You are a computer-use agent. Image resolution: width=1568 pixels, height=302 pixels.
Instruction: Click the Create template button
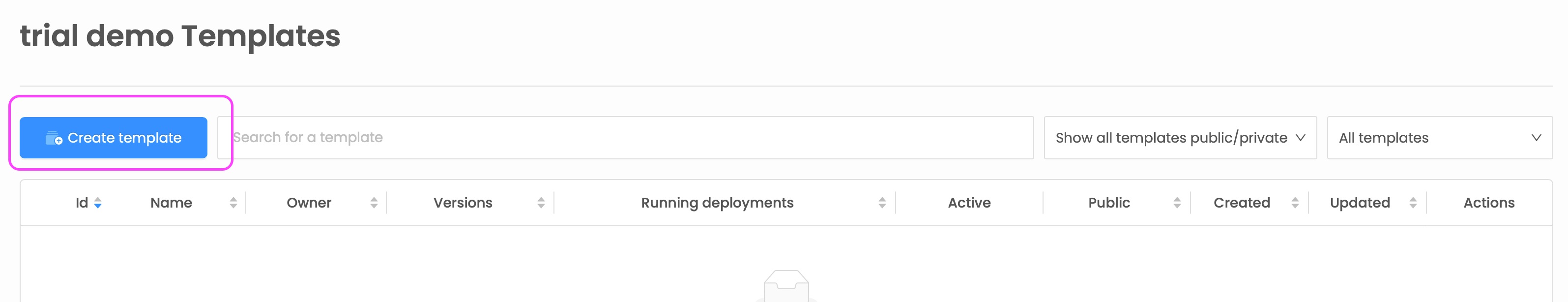coord(113,138)
